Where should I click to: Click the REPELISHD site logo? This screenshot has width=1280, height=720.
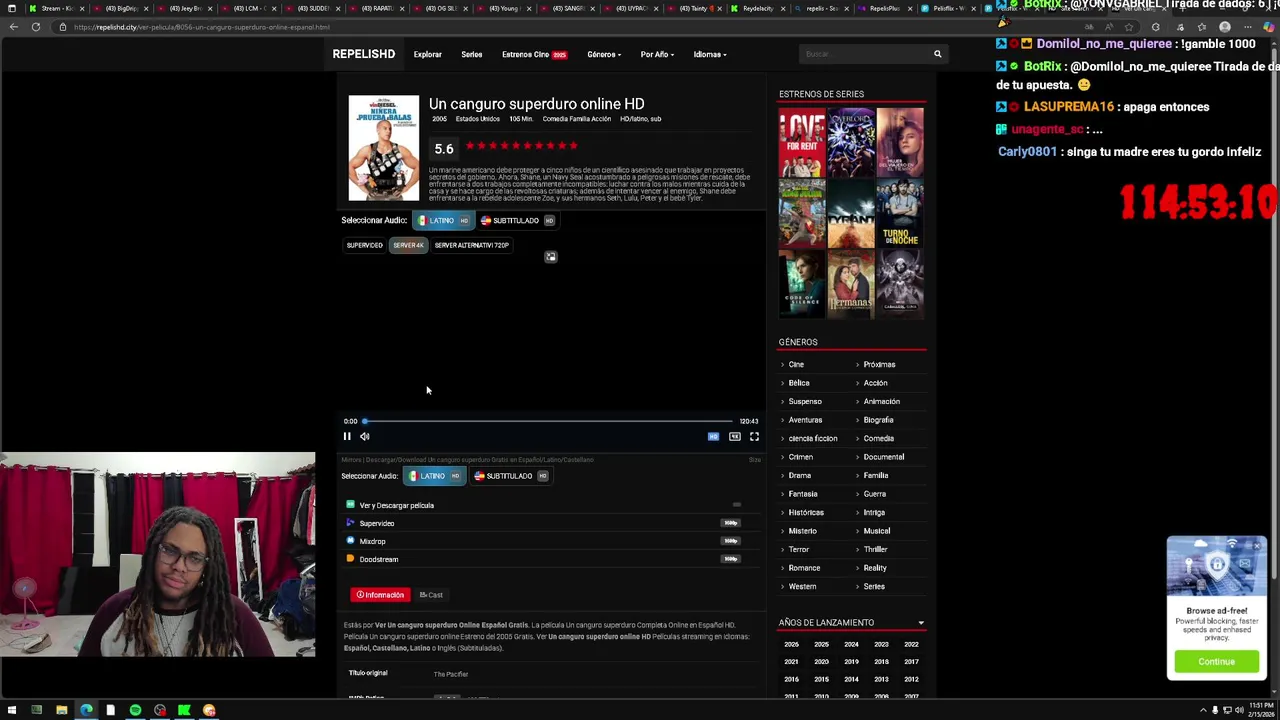pos(364,54)
